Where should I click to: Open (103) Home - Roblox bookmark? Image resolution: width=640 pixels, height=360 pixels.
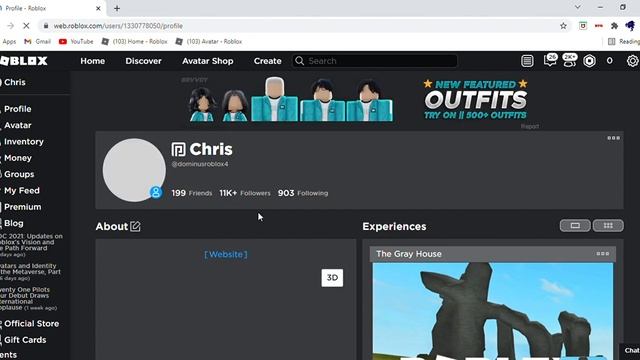[x=135, y=41]
